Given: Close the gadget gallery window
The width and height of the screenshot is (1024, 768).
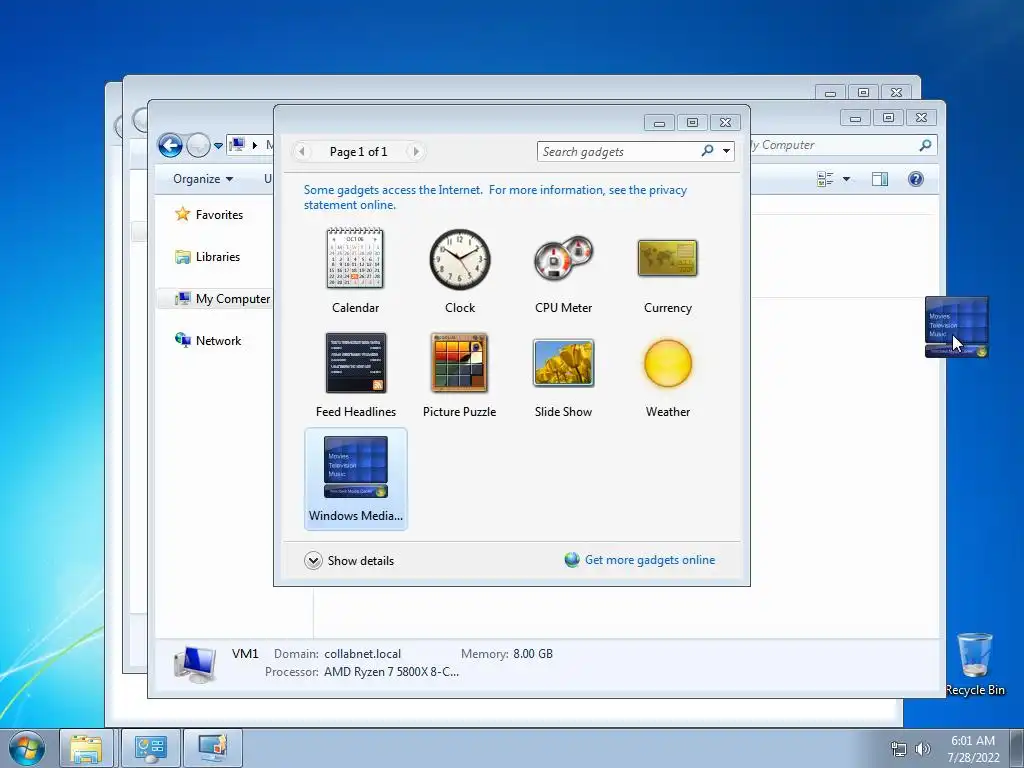Looking at the screenshot, I should tap(725, 123).
